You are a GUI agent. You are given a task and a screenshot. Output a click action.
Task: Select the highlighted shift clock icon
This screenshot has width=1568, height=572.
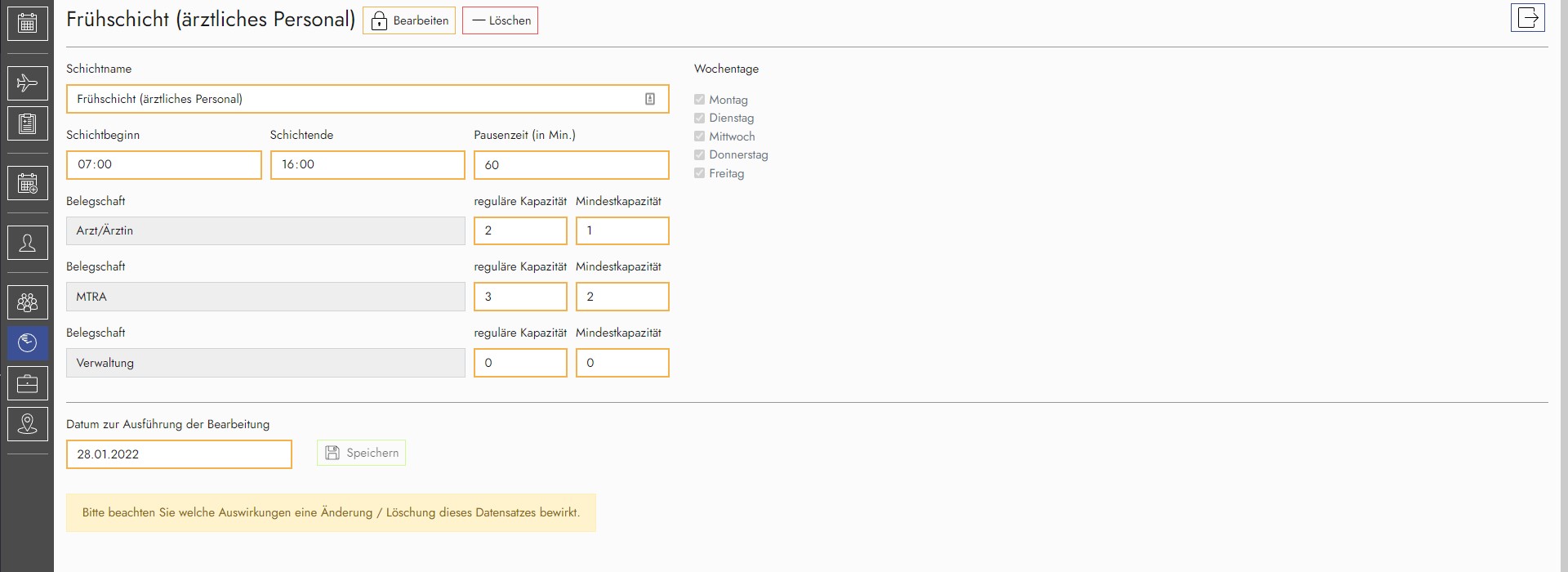point(27,343)
